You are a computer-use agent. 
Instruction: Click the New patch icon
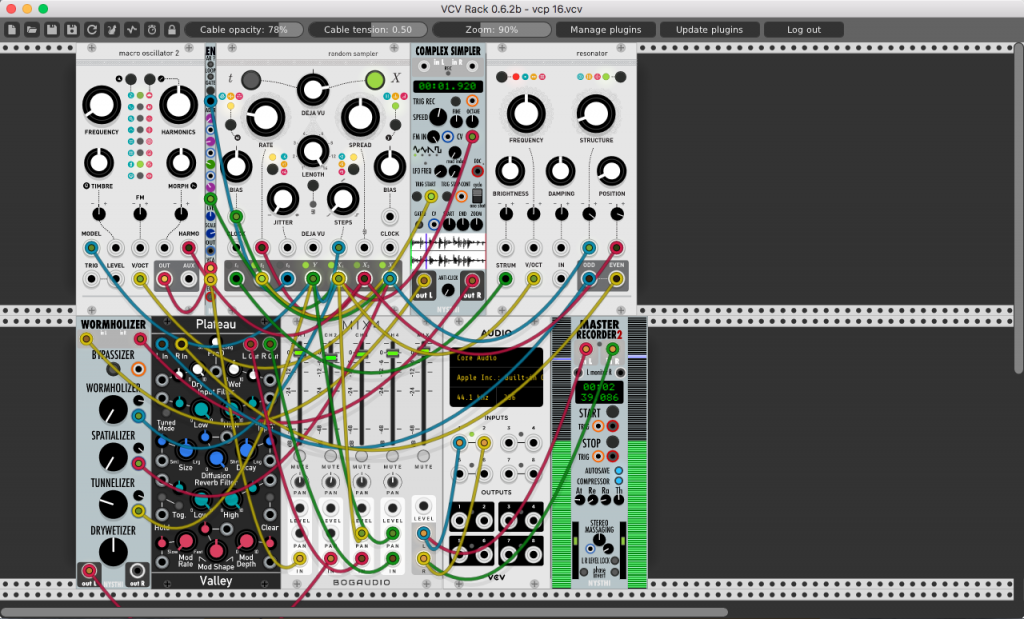[12, 29]
